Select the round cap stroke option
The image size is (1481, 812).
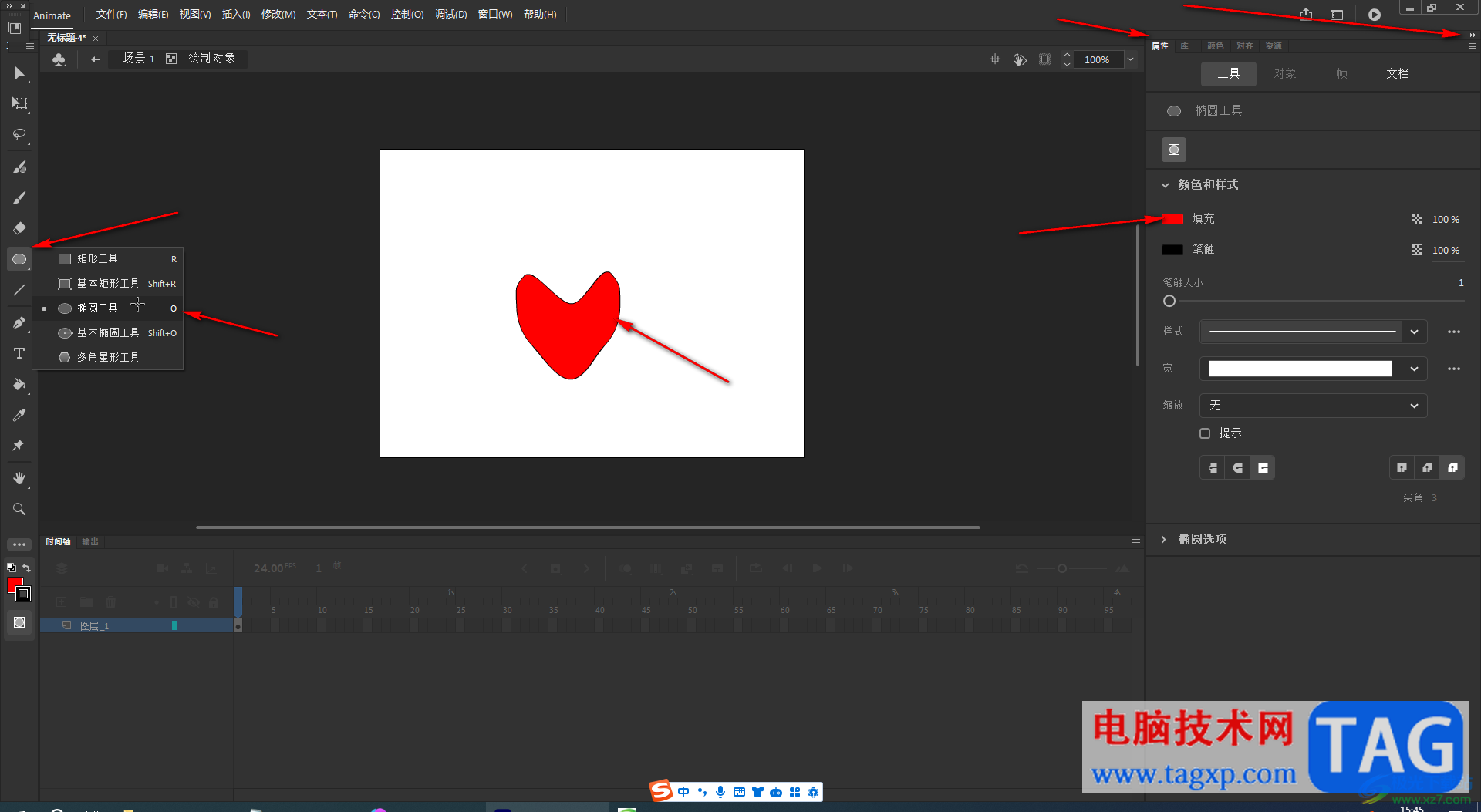tap(1237, 467)
